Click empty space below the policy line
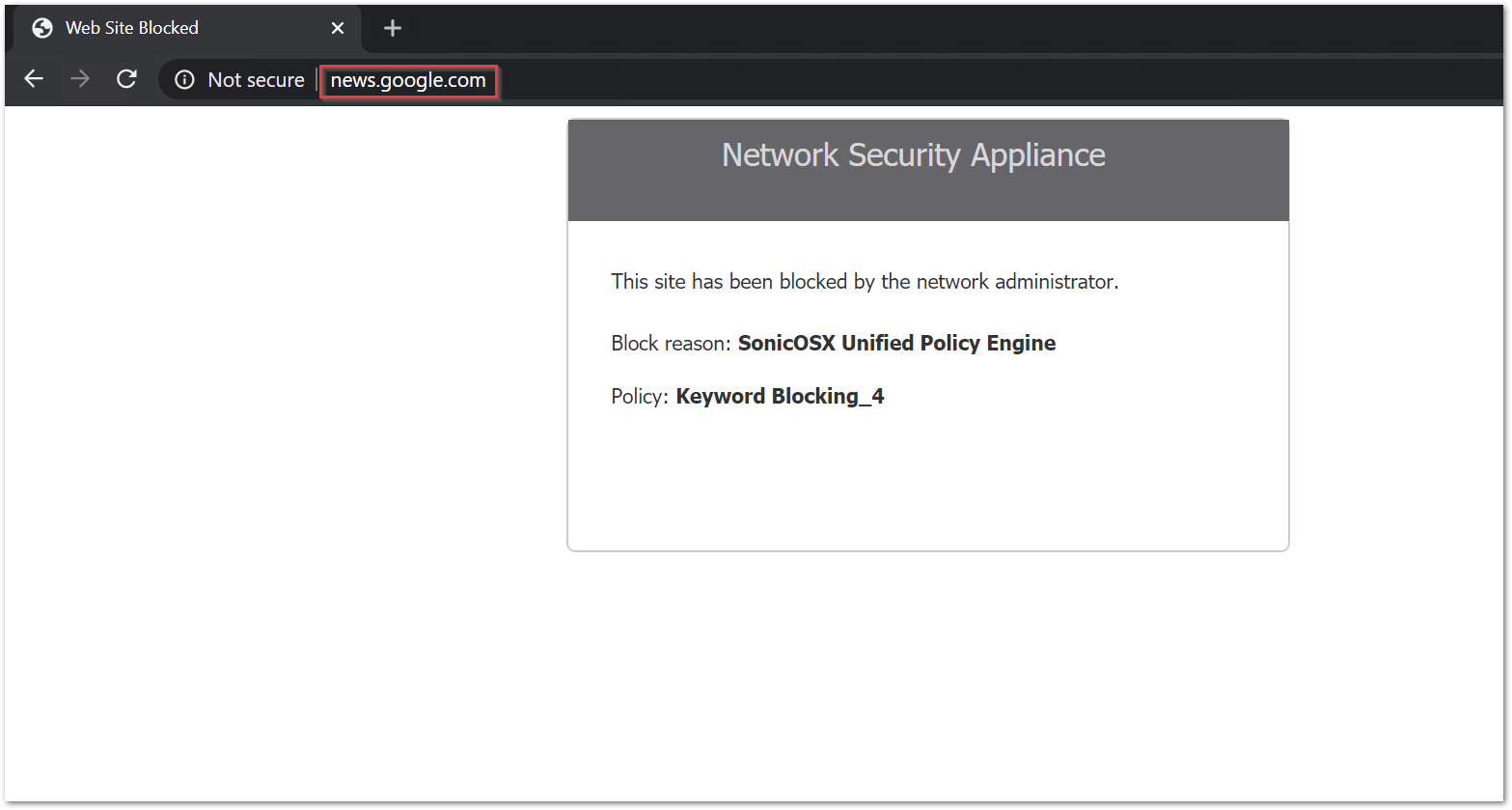1512x810 pixels. (x=926, y=483)
